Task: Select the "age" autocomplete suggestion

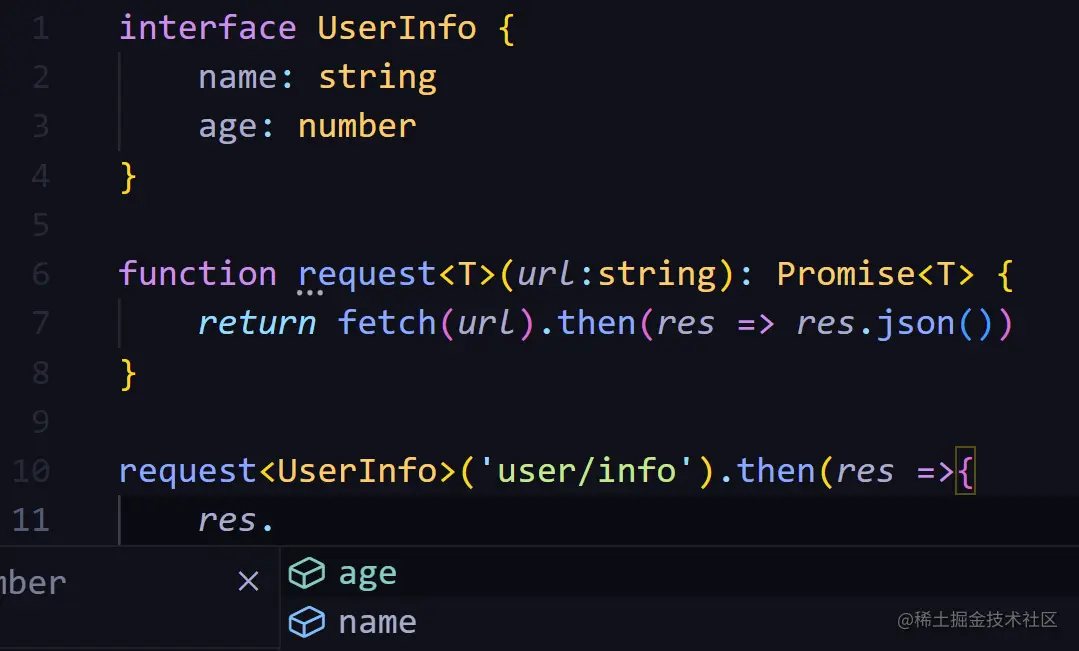Action: pyautogui.click(x=368, y=574)
